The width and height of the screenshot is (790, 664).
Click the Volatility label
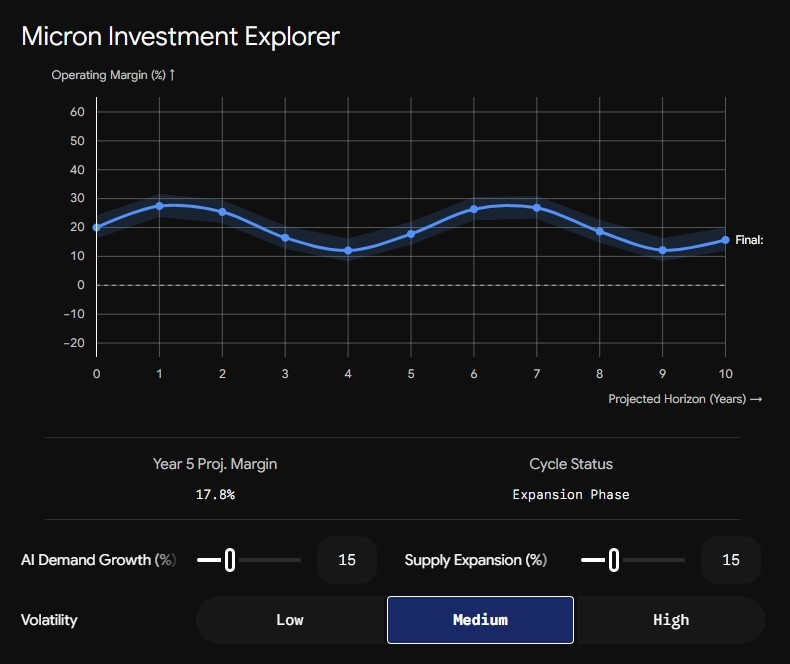[49, 620]
